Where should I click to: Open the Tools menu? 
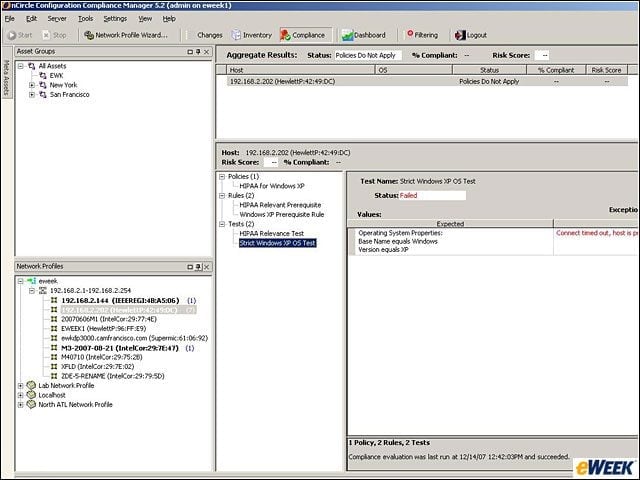click(85, 19)
